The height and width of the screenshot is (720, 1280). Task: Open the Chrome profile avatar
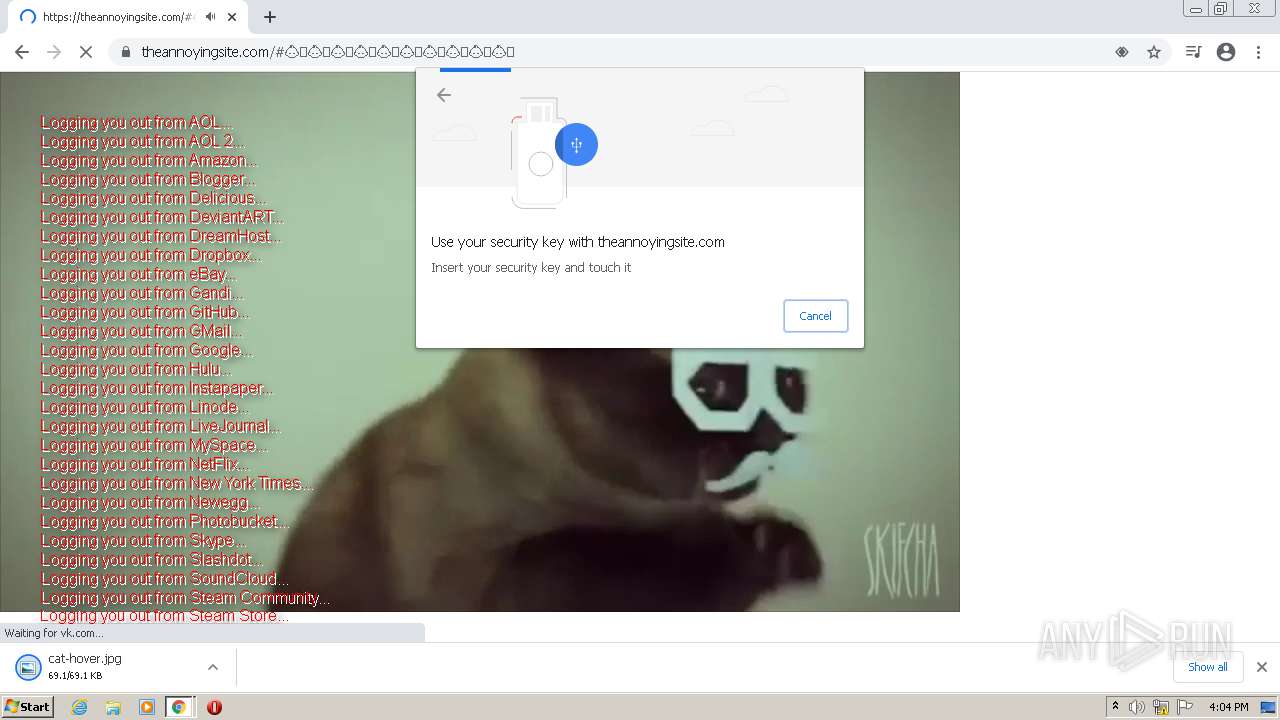coord(1226,52)
